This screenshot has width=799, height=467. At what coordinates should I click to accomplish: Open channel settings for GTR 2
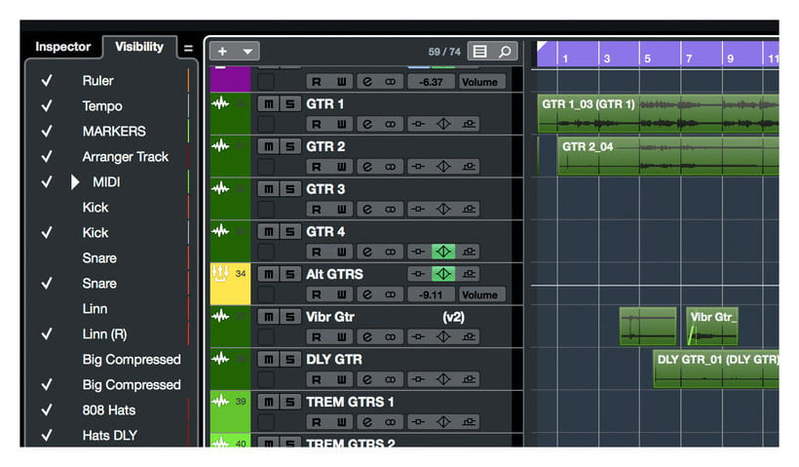(366, 167)
